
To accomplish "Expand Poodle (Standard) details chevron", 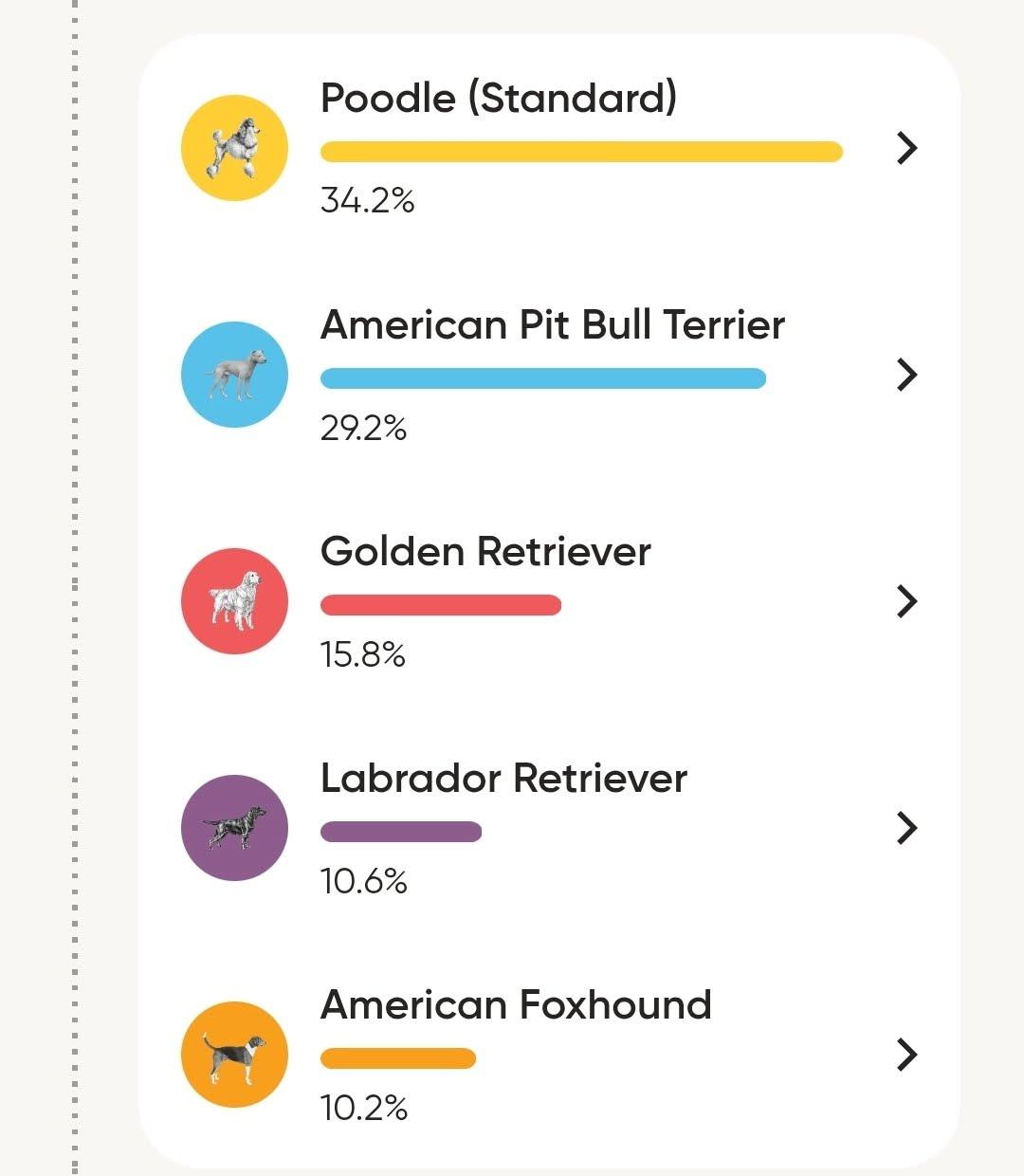I will coord(907,148).
